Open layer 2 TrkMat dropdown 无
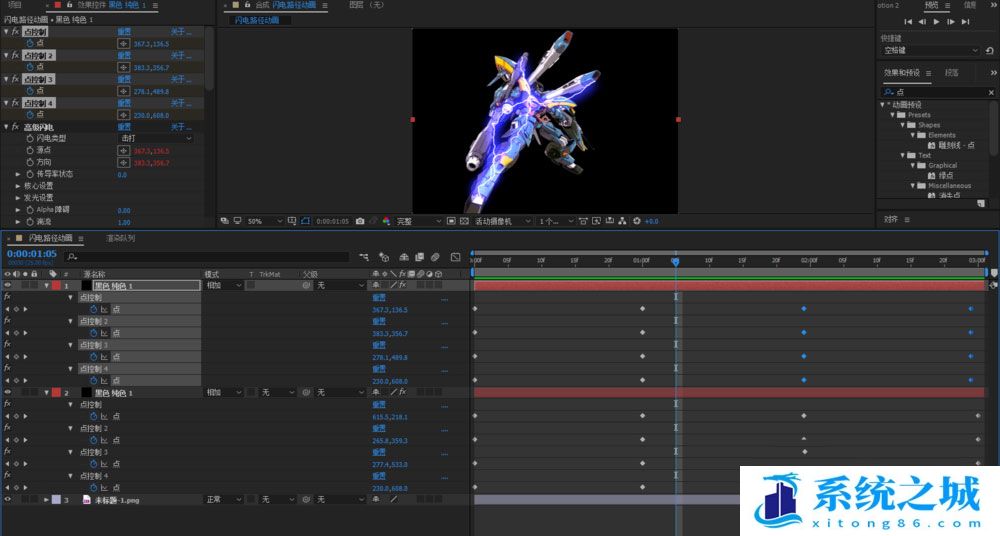 click(x=278, y=392)
